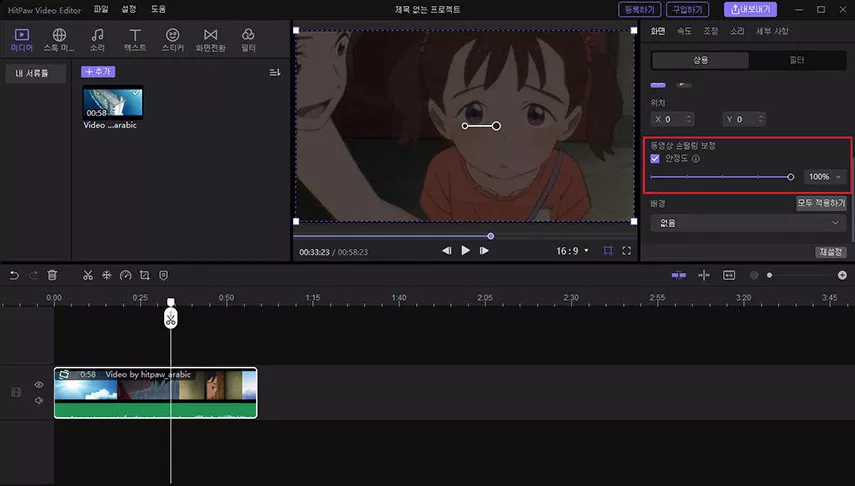Click the Y position stepper arrows
This screenshot has height=486, width=855.
[761, 119]
